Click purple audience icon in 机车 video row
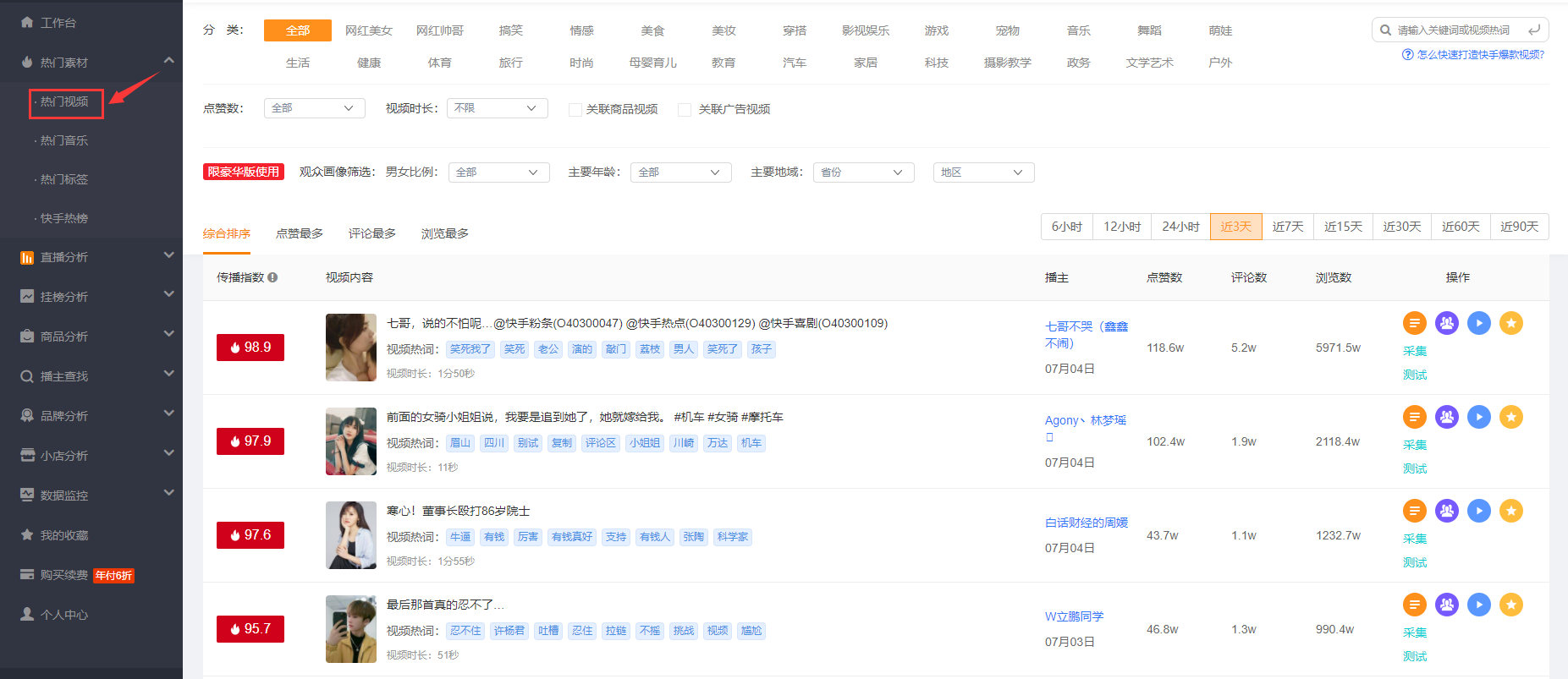Image resolution: width=1568 pixels, height=679 pixels. tap(1446, 417)
